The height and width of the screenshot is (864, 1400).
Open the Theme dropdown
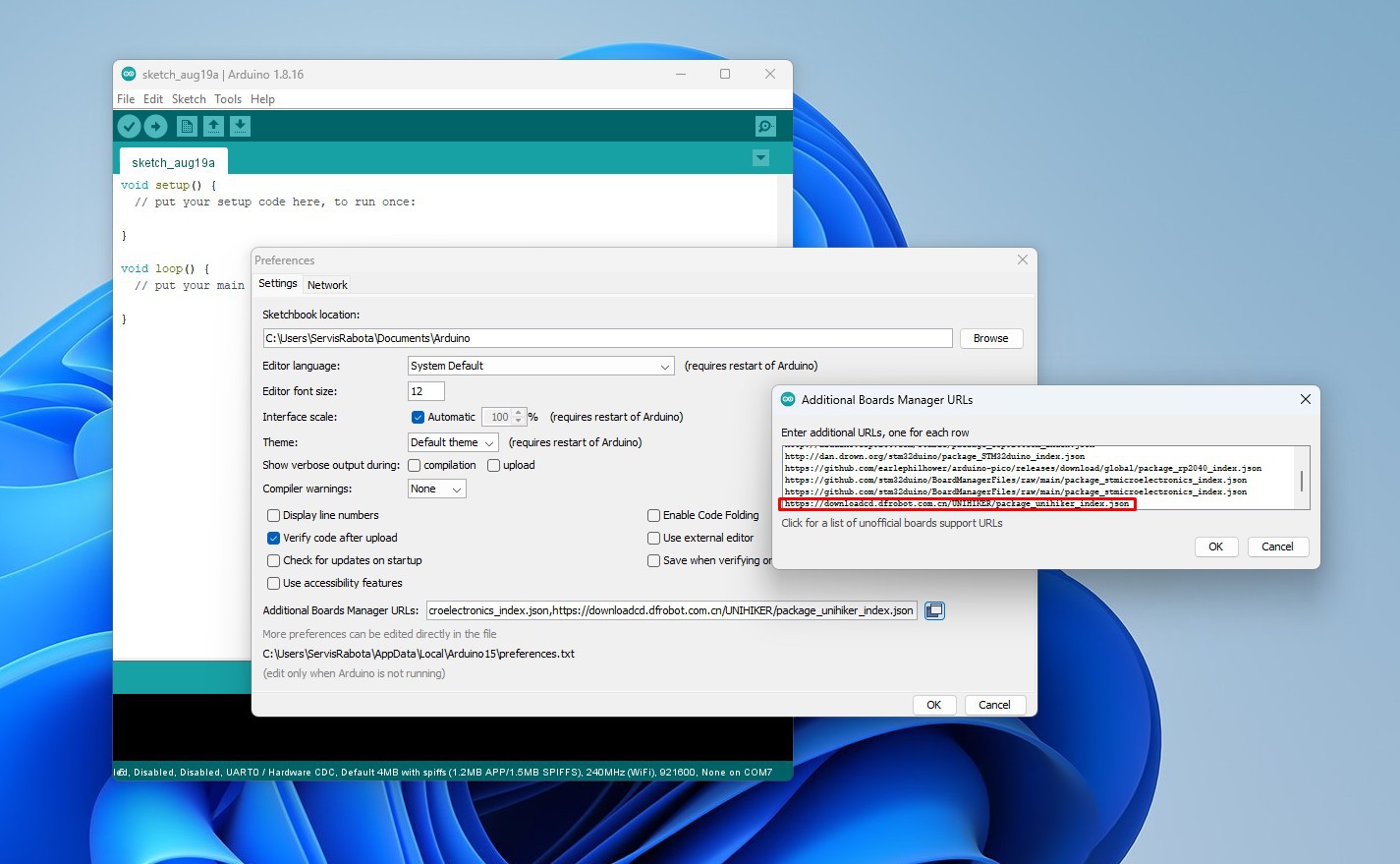453,442
